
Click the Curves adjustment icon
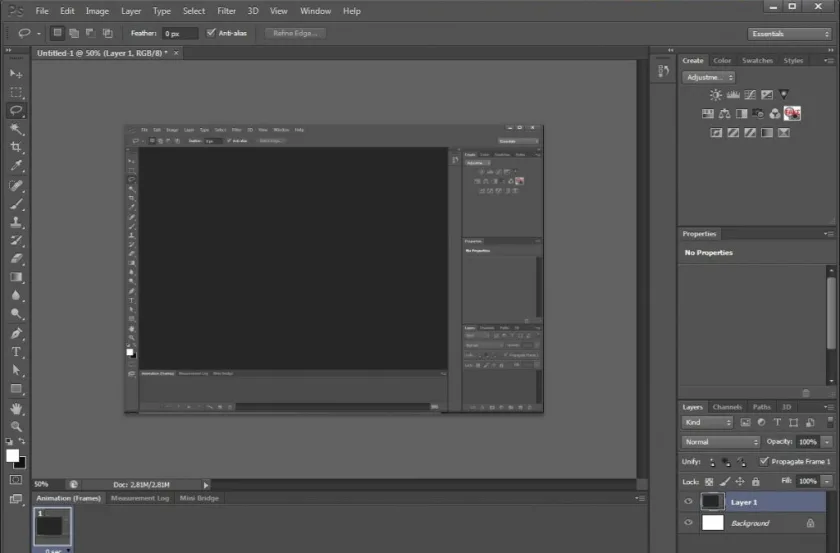tap(750, 95)
